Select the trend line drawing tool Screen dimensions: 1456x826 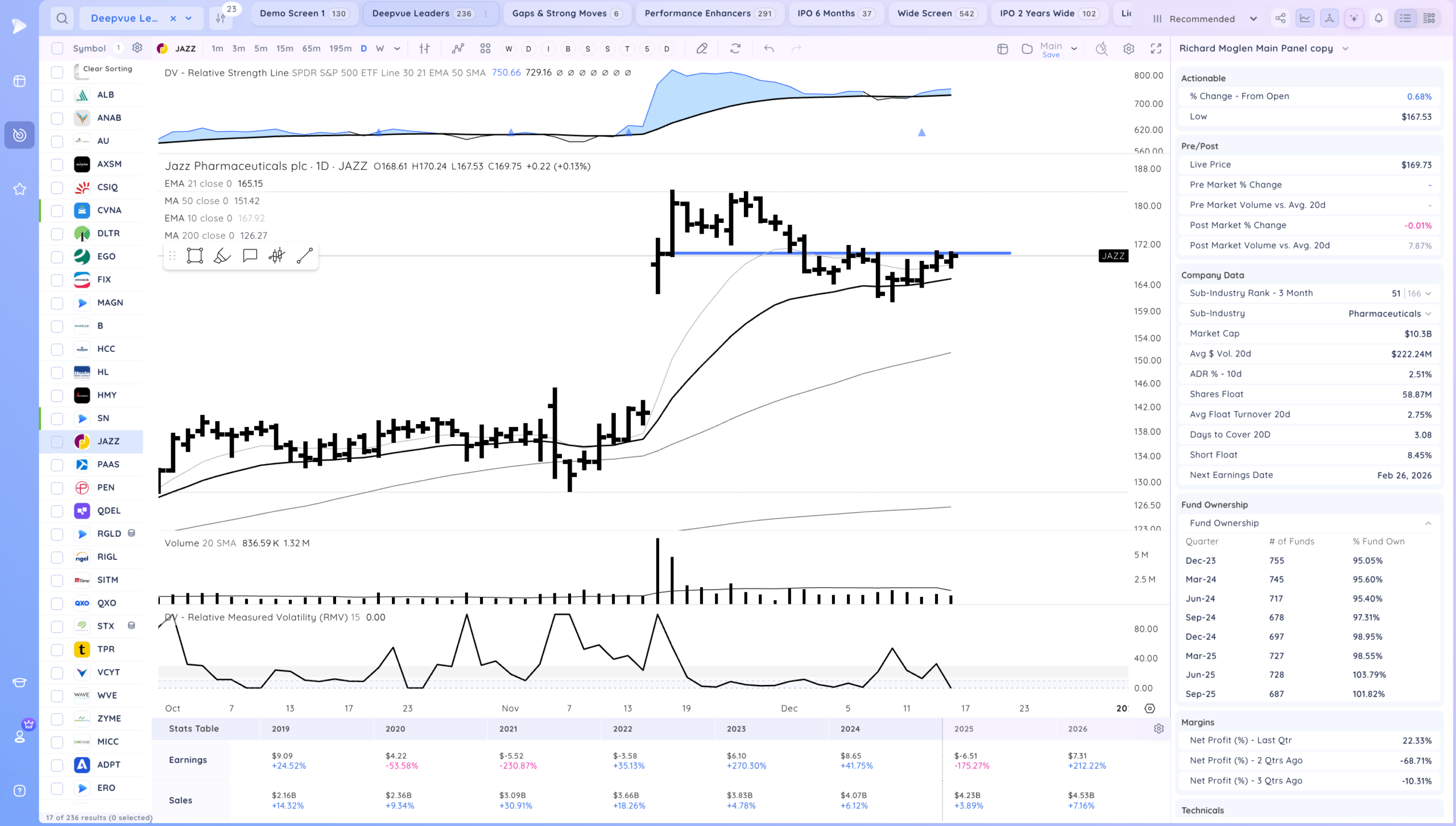(x=305, y=256)
